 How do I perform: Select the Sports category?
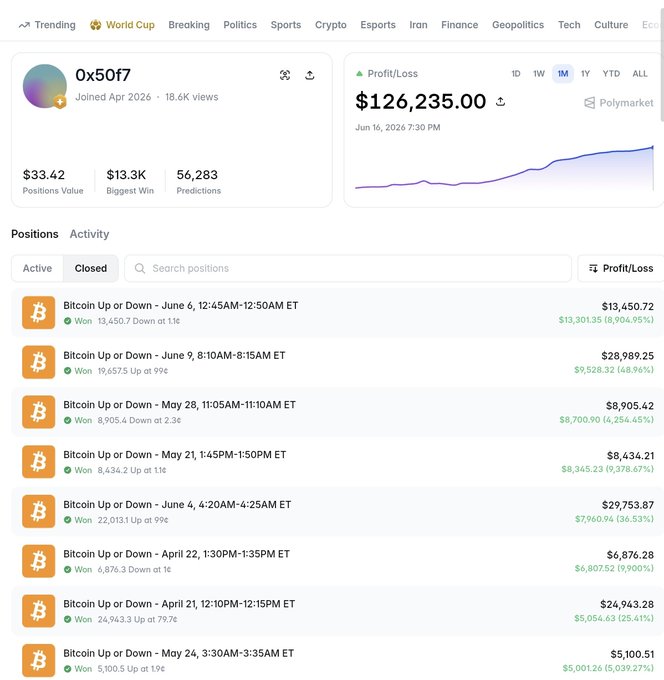pos(286,25)
